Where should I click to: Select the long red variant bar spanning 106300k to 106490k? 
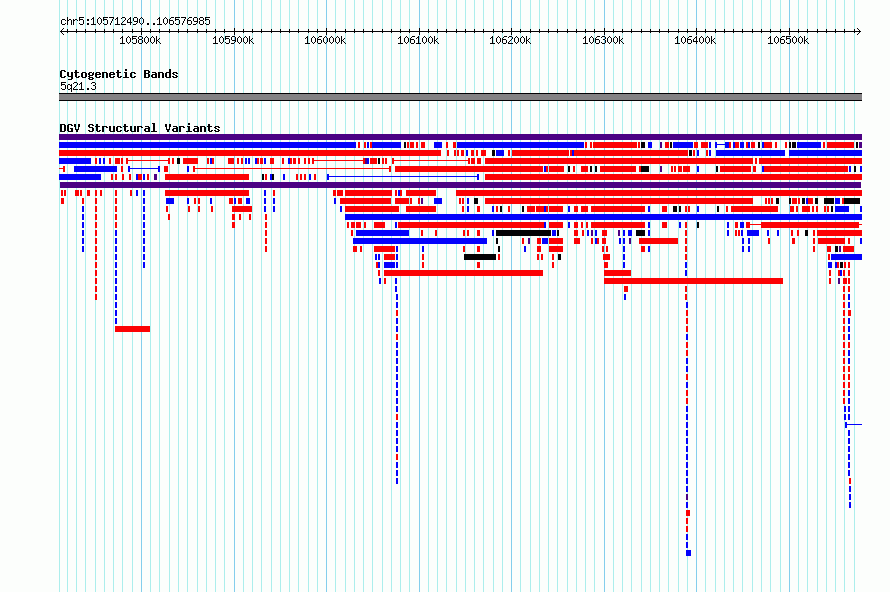tap(694, 281)
